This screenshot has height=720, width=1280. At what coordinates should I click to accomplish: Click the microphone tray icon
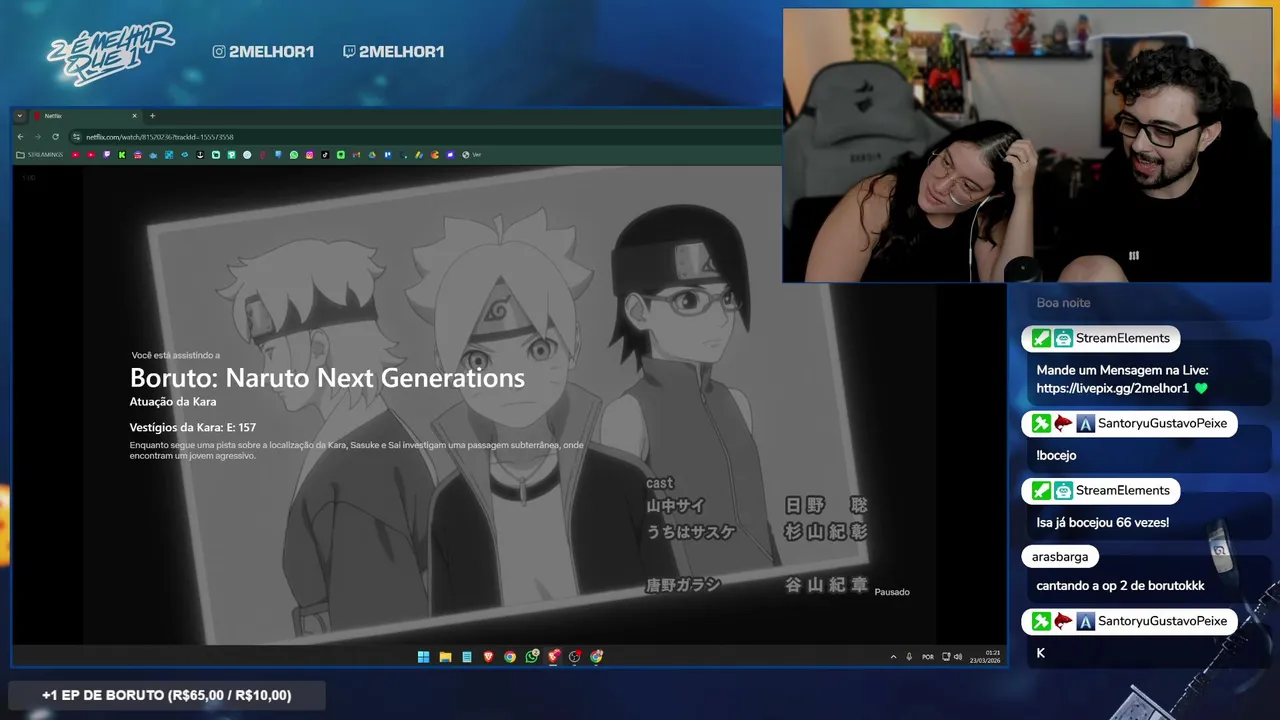(x=909, y=657)
